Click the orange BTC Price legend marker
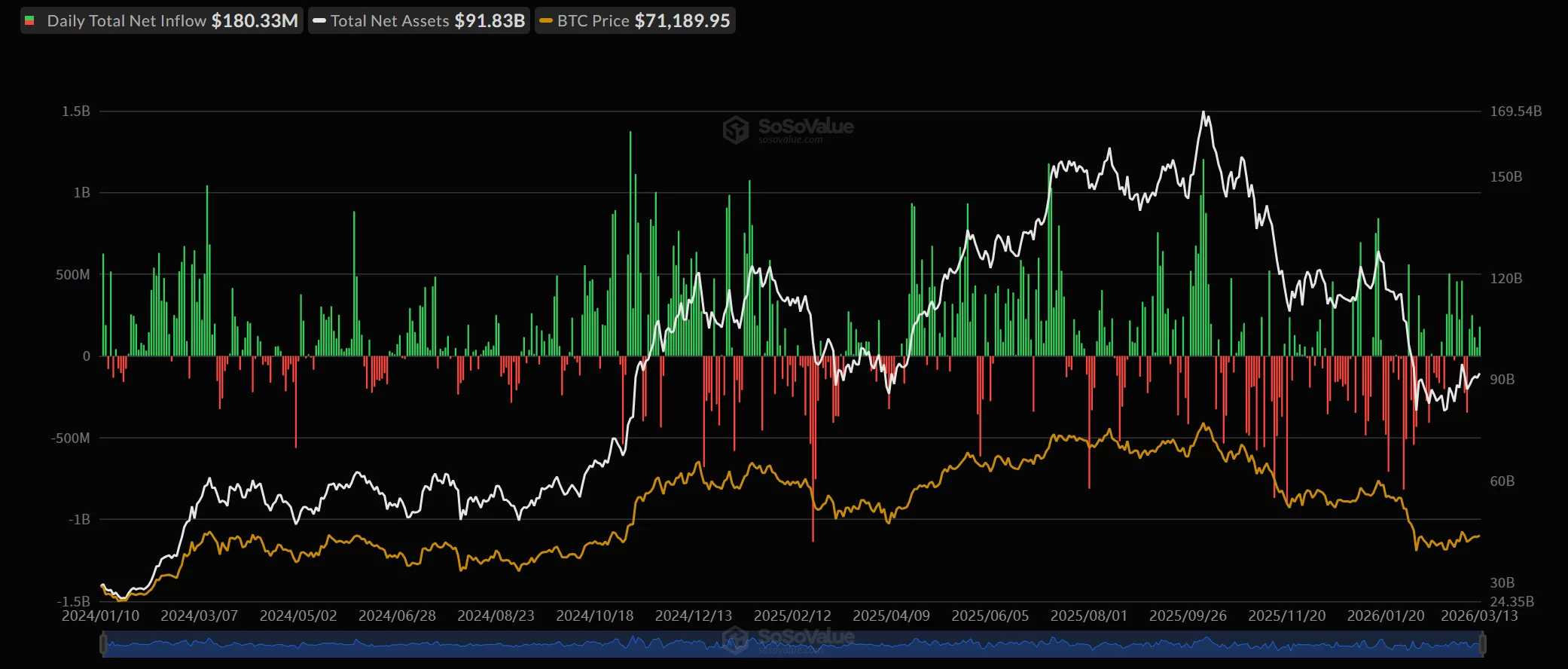 click(546, 21)
